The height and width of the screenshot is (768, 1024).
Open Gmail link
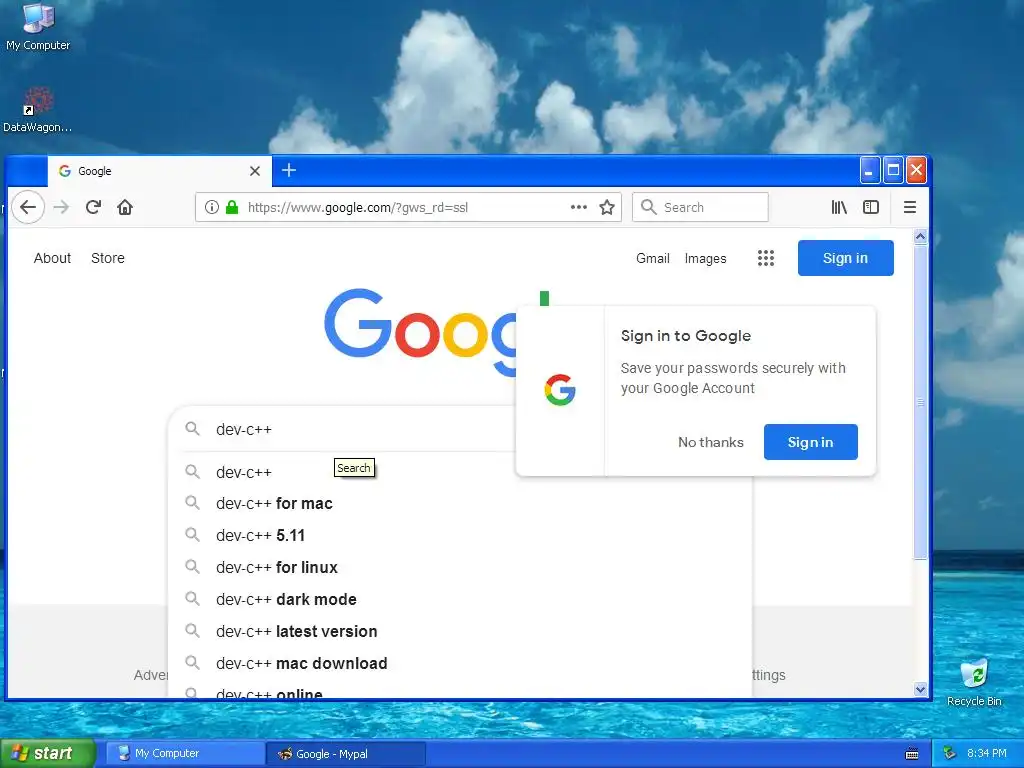652,258
